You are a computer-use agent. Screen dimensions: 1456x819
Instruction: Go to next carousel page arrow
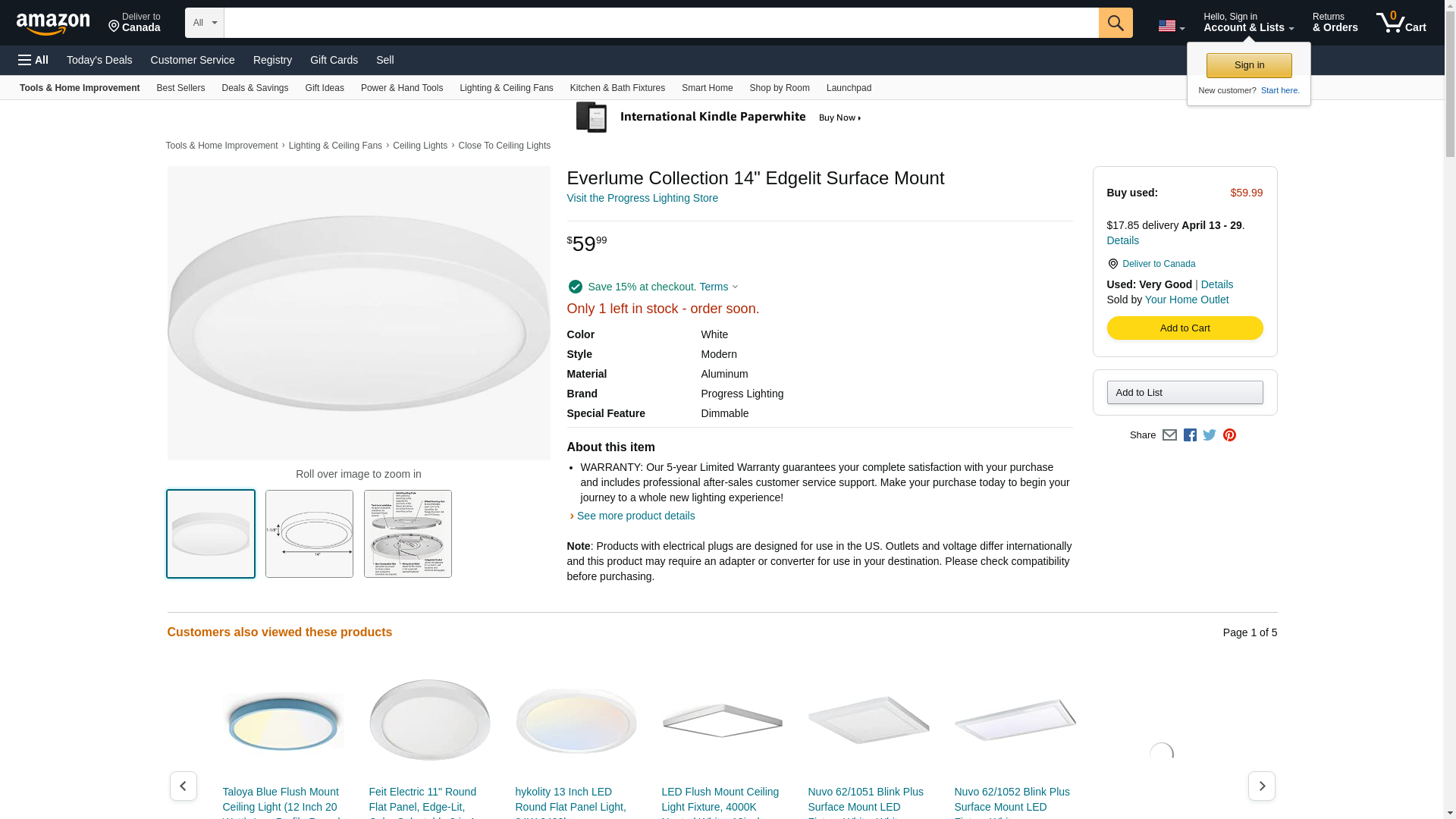1261,786
